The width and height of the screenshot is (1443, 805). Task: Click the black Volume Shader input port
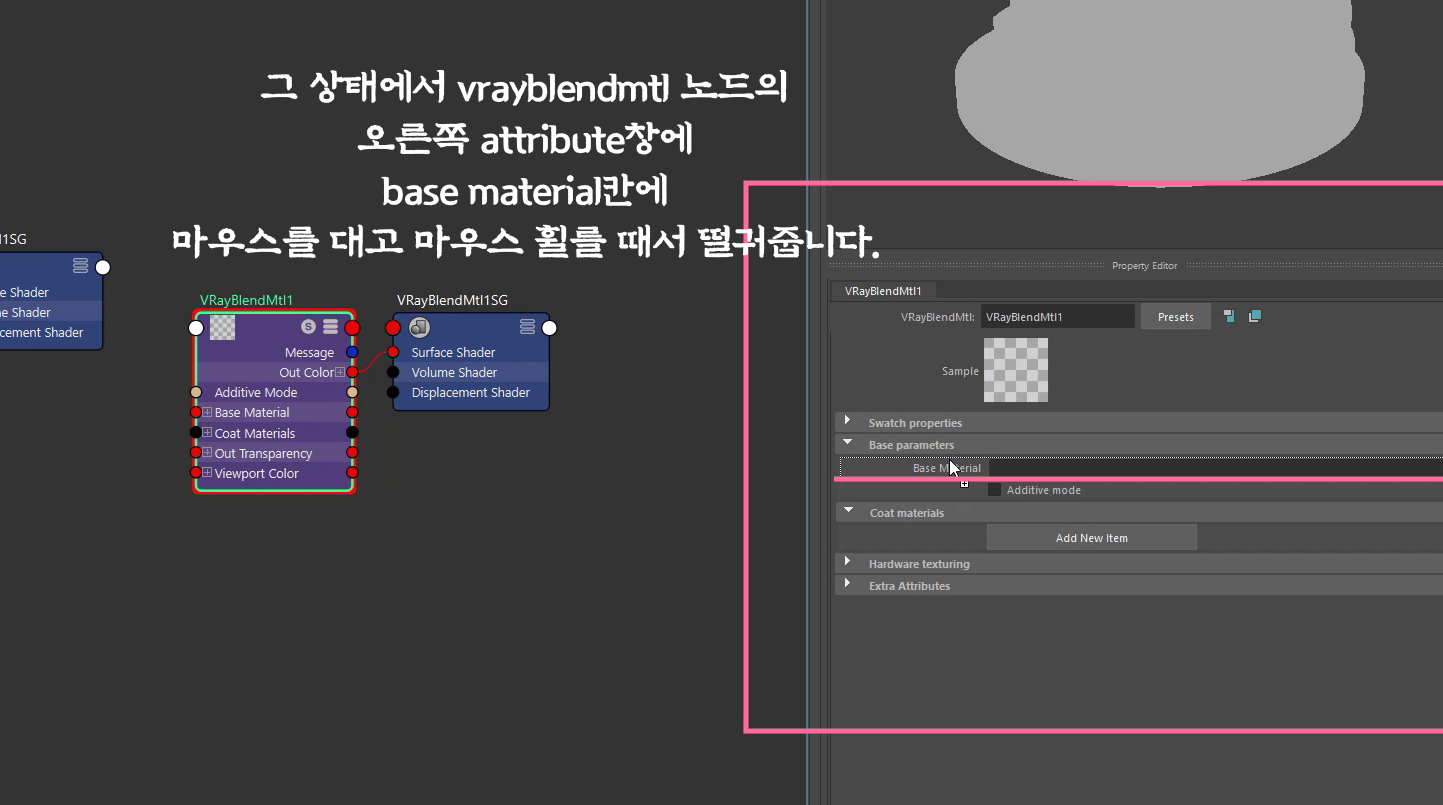(x=393, y=372)
